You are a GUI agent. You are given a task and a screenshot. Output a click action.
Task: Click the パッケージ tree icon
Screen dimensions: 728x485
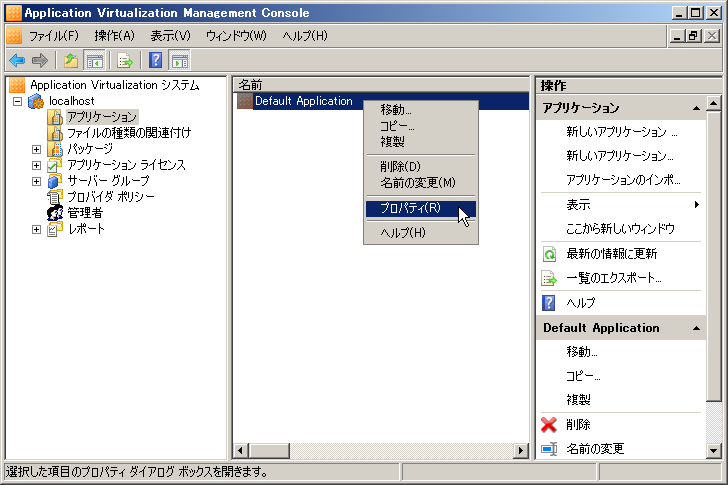point(55,149)
